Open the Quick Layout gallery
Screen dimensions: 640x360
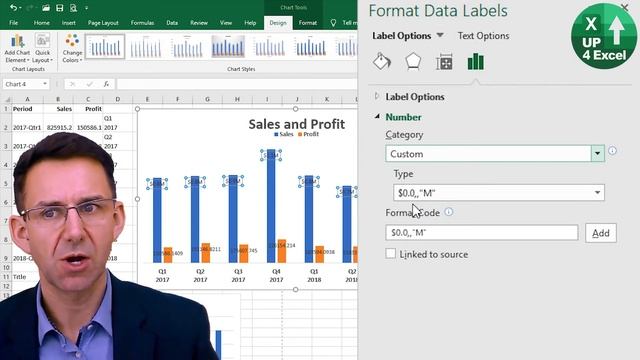[x=42, y=49]
